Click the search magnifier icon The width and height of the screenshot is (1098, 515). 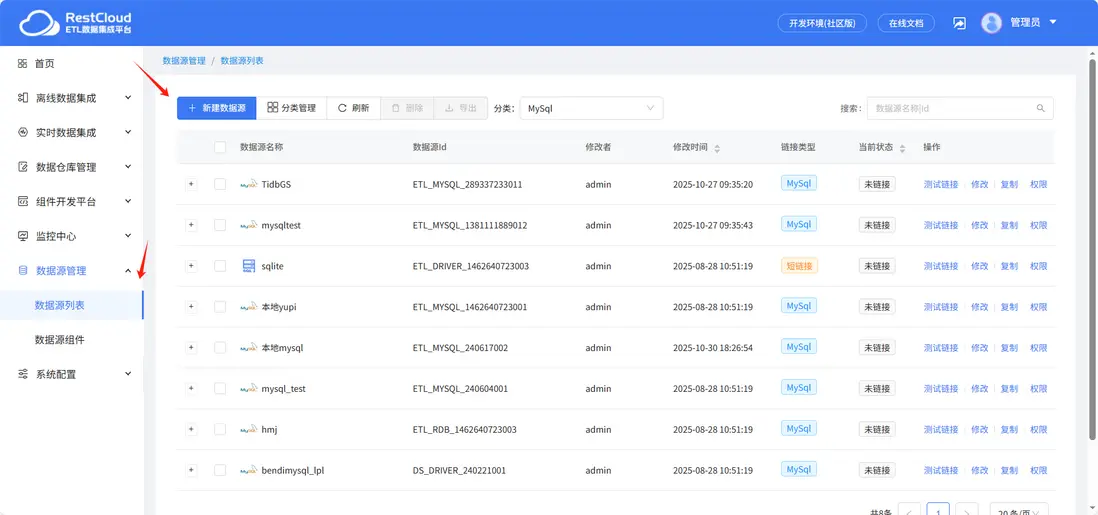1040,108
